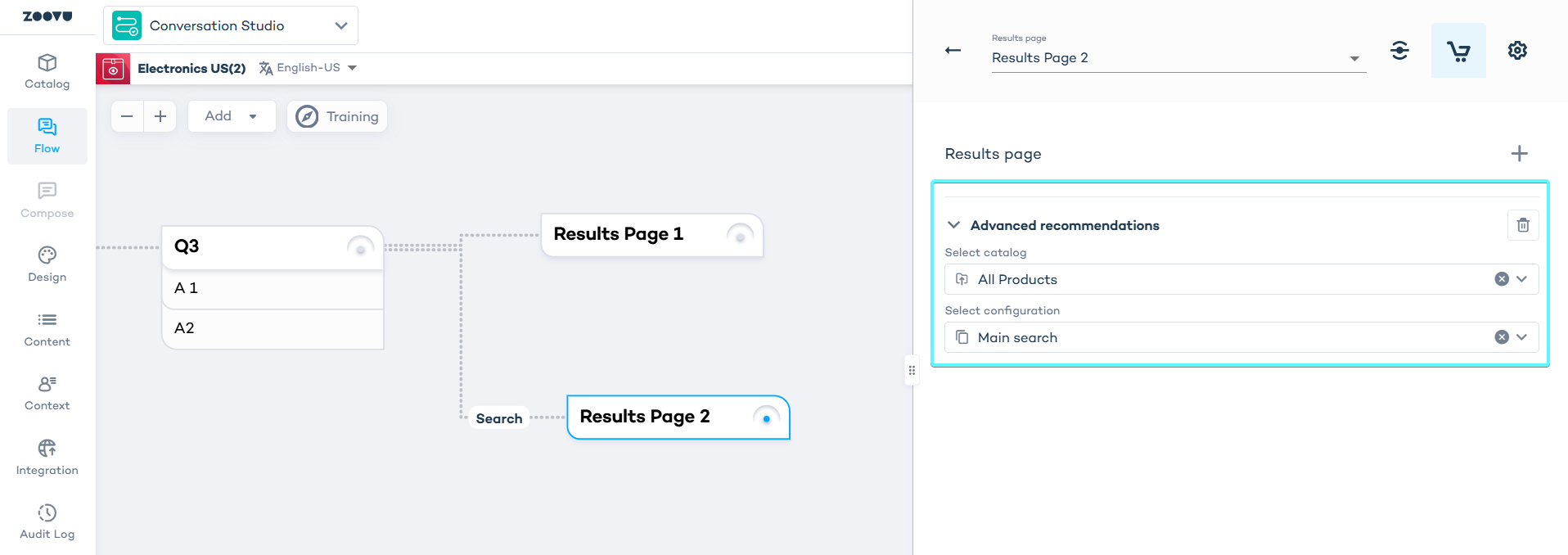Viewport: 1568px width, 555px height.
Task: Open the Design palette section
Action: pyautogui.click(x=47, y=264)
